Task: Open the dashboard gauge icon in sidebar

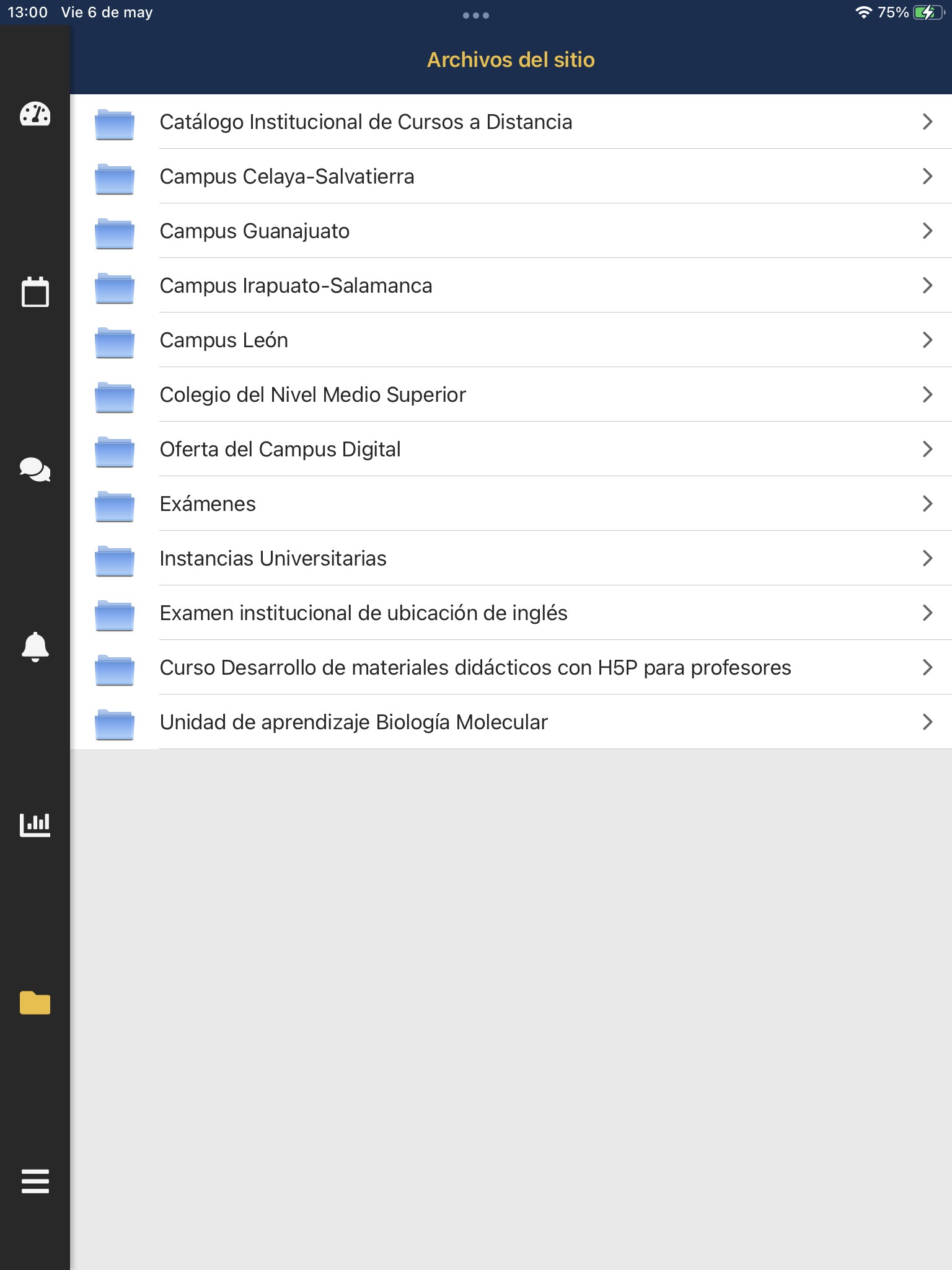Action: coord(35,114)
